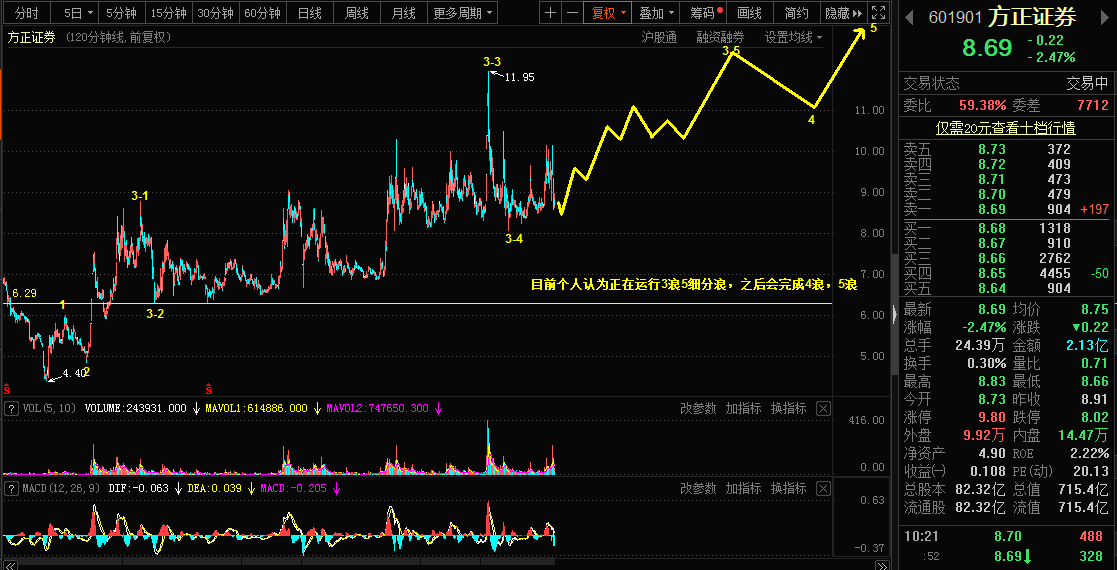Click the 买四 row volume 4455
This screenshot has width=1117, height=570.
[x=1054, y=274]
